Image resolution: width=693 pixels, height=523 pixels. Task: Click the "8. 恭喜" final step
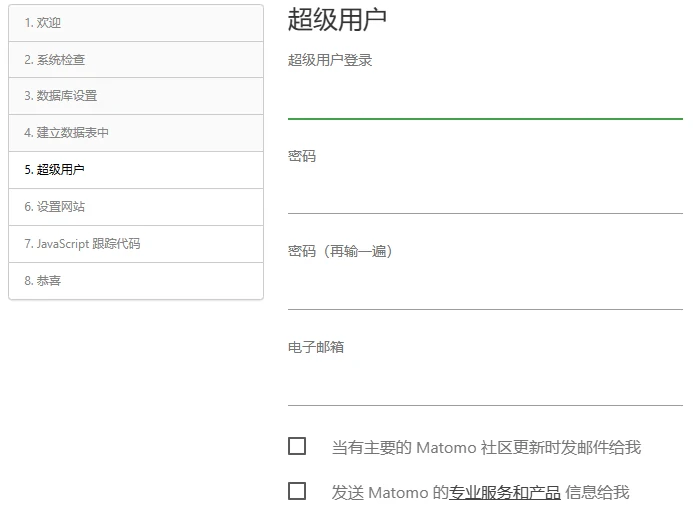[43, 281]
